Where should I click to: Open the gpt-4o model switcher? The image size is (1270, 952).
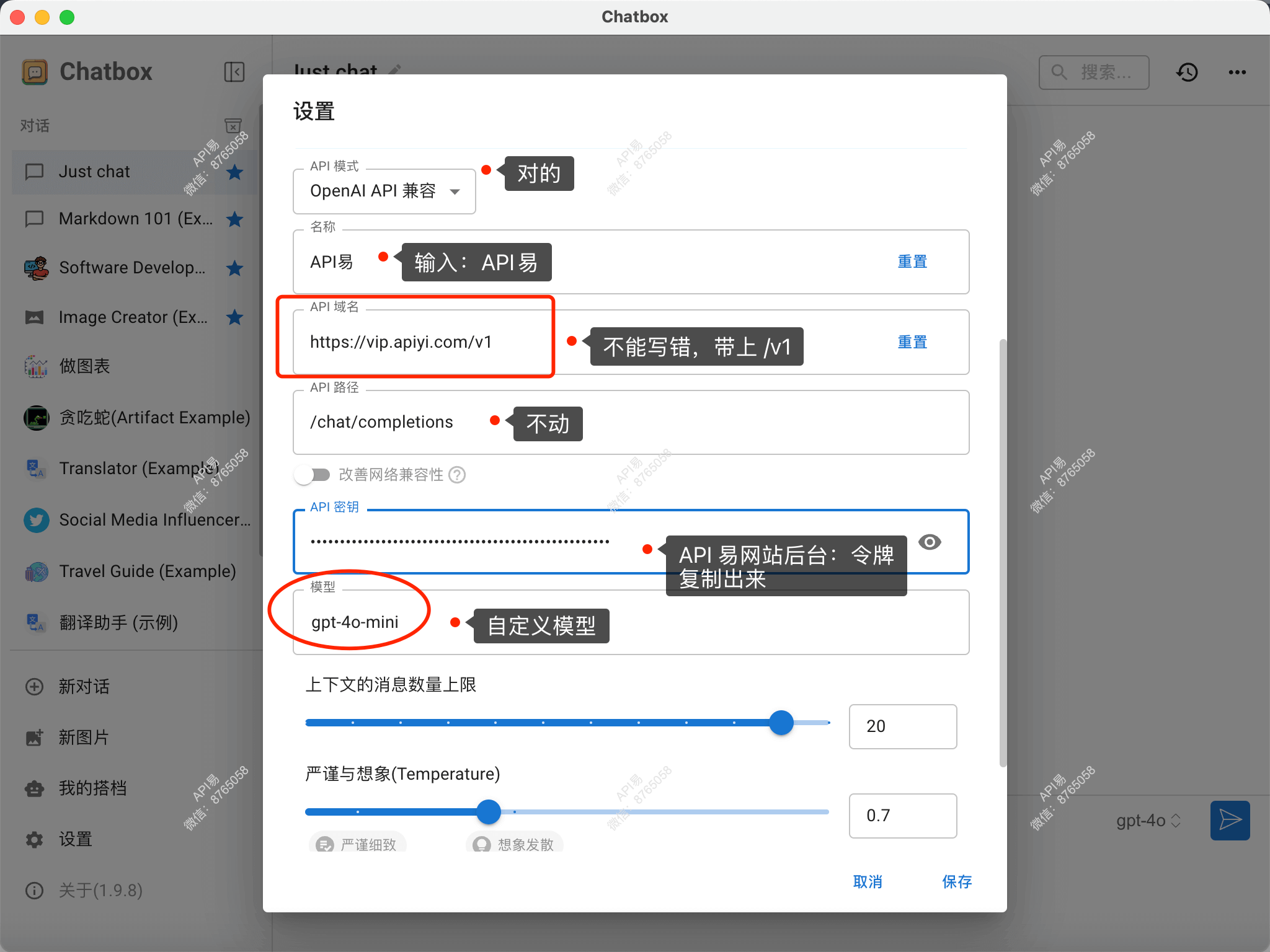tap(1148, 820)
